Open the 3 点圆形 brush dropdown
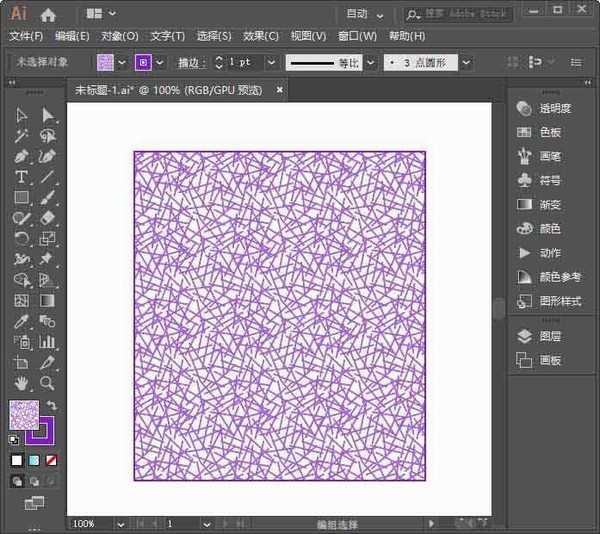This screenshot has height=534, width=600. pyautogui.click(x=468, y=62)
